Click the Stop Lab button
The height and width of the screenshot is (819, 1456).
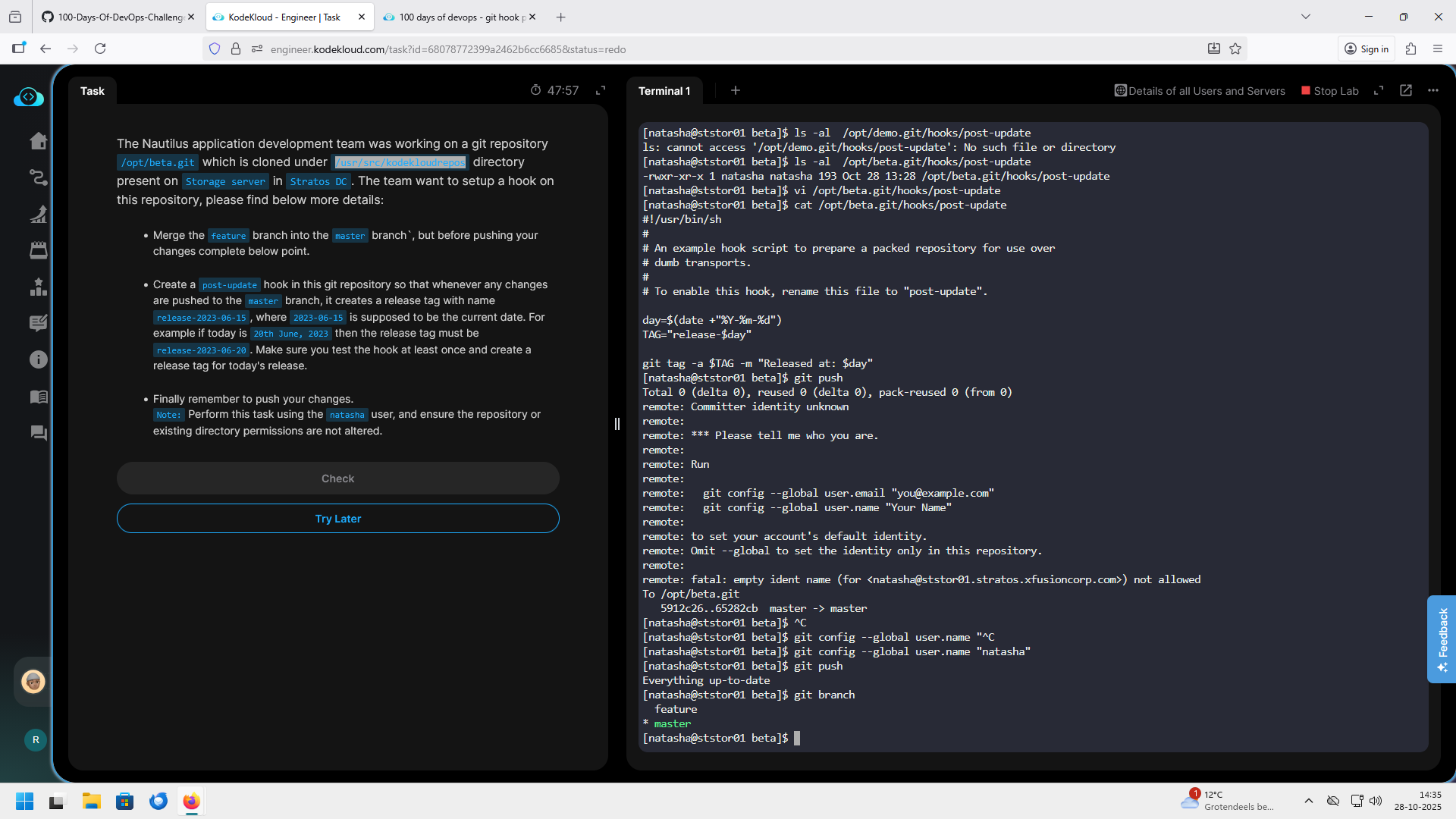[1330, 91]
